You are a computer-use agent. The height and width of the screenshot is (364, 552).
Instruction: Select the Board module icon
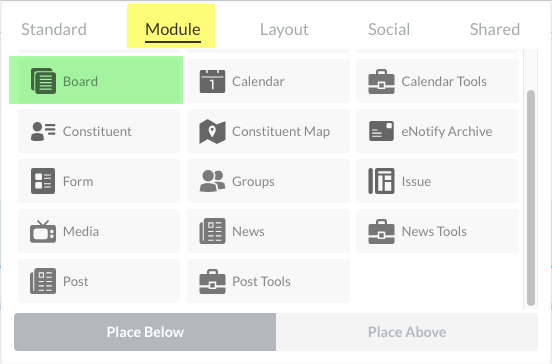click(x=43, y=81)
